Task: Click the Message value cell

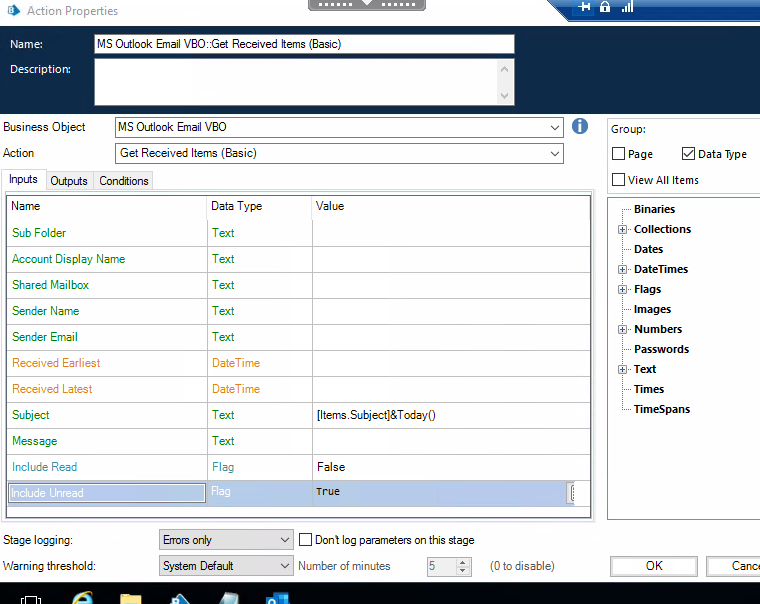Action: pyautogui.click(x=451, y=441)
